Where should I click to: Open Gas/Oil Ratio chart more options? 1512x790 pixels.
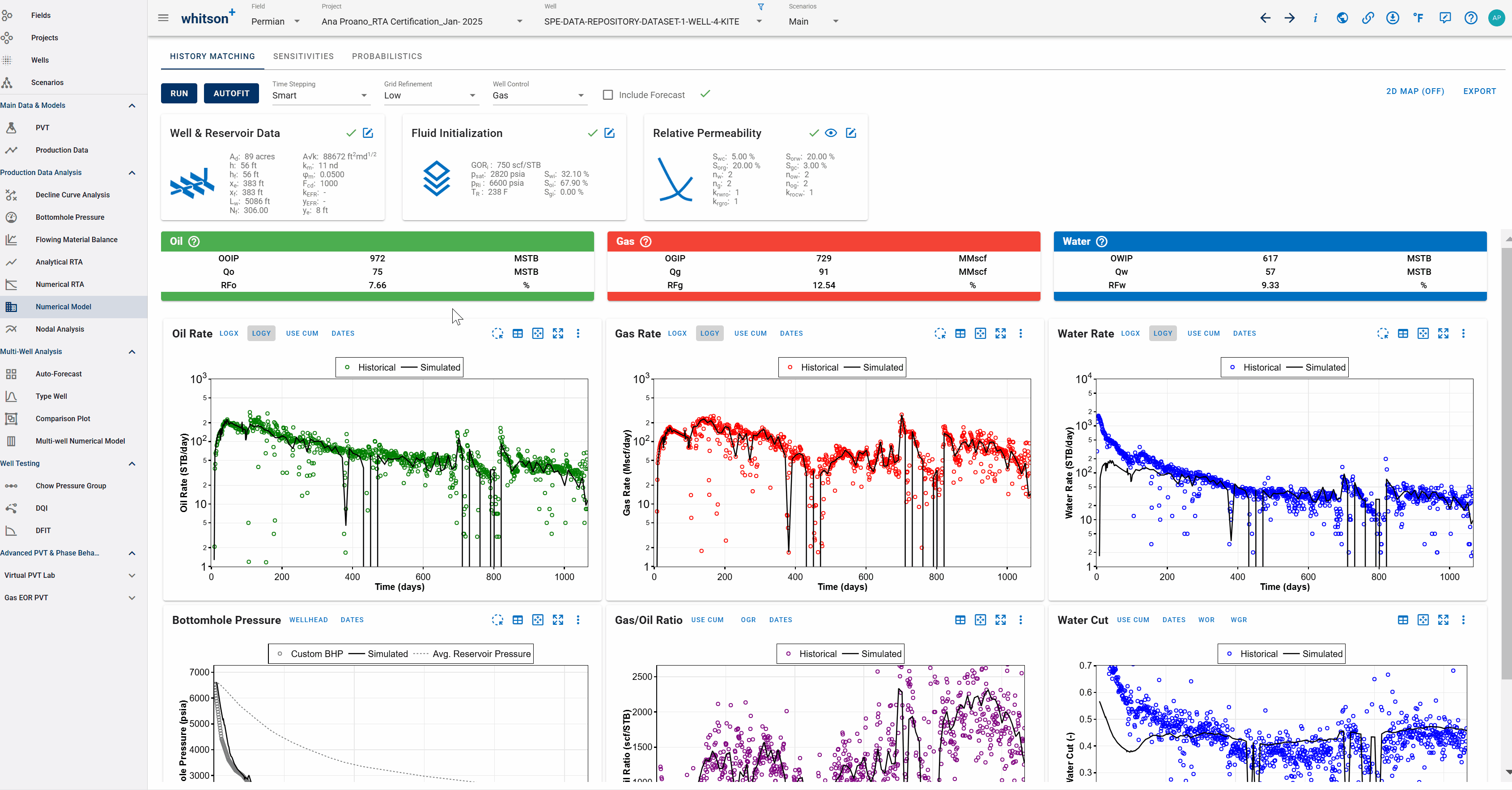point(1021,619)
